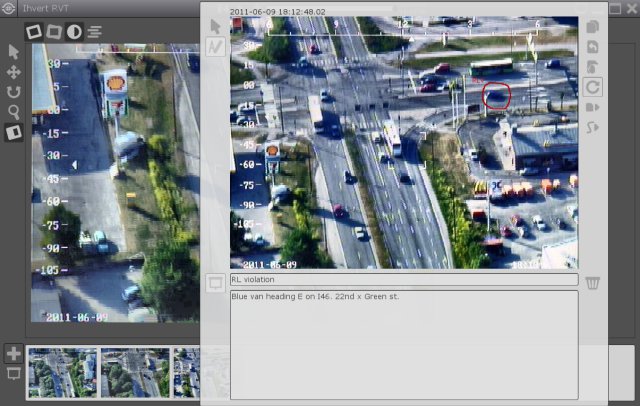The width and height of the screenshot is (640, 406).
Task: Click the copy pages icon at dialog right
Action: coord(592,27)
